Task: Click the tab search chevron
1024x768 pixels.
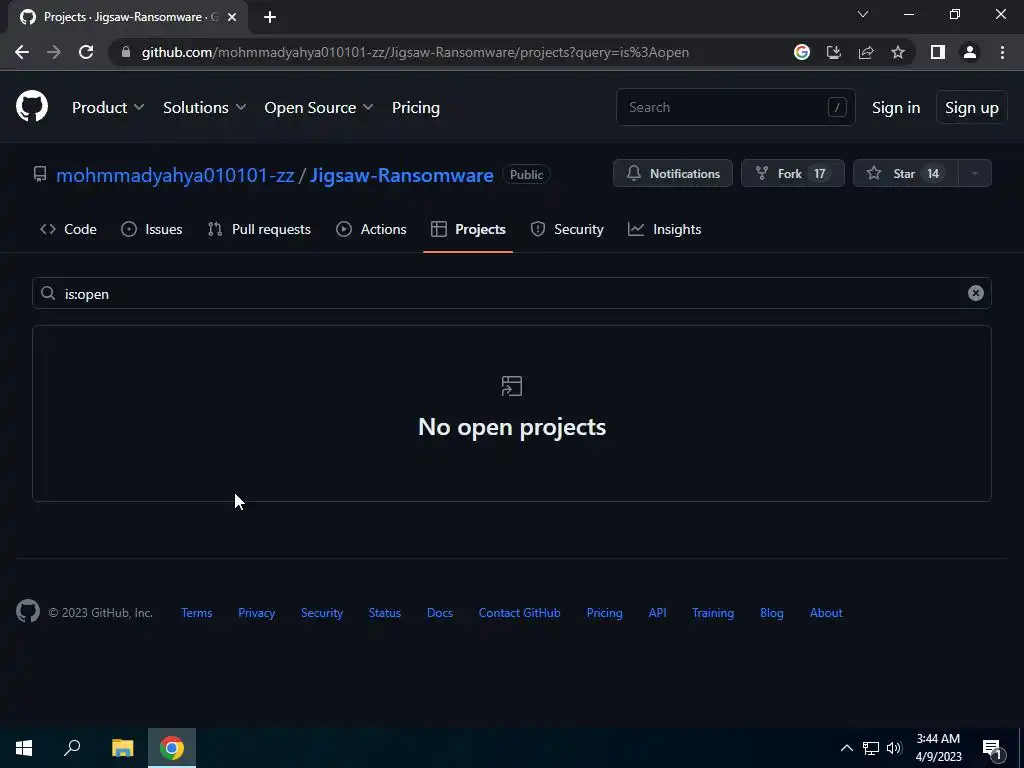Action: [863, 14]
